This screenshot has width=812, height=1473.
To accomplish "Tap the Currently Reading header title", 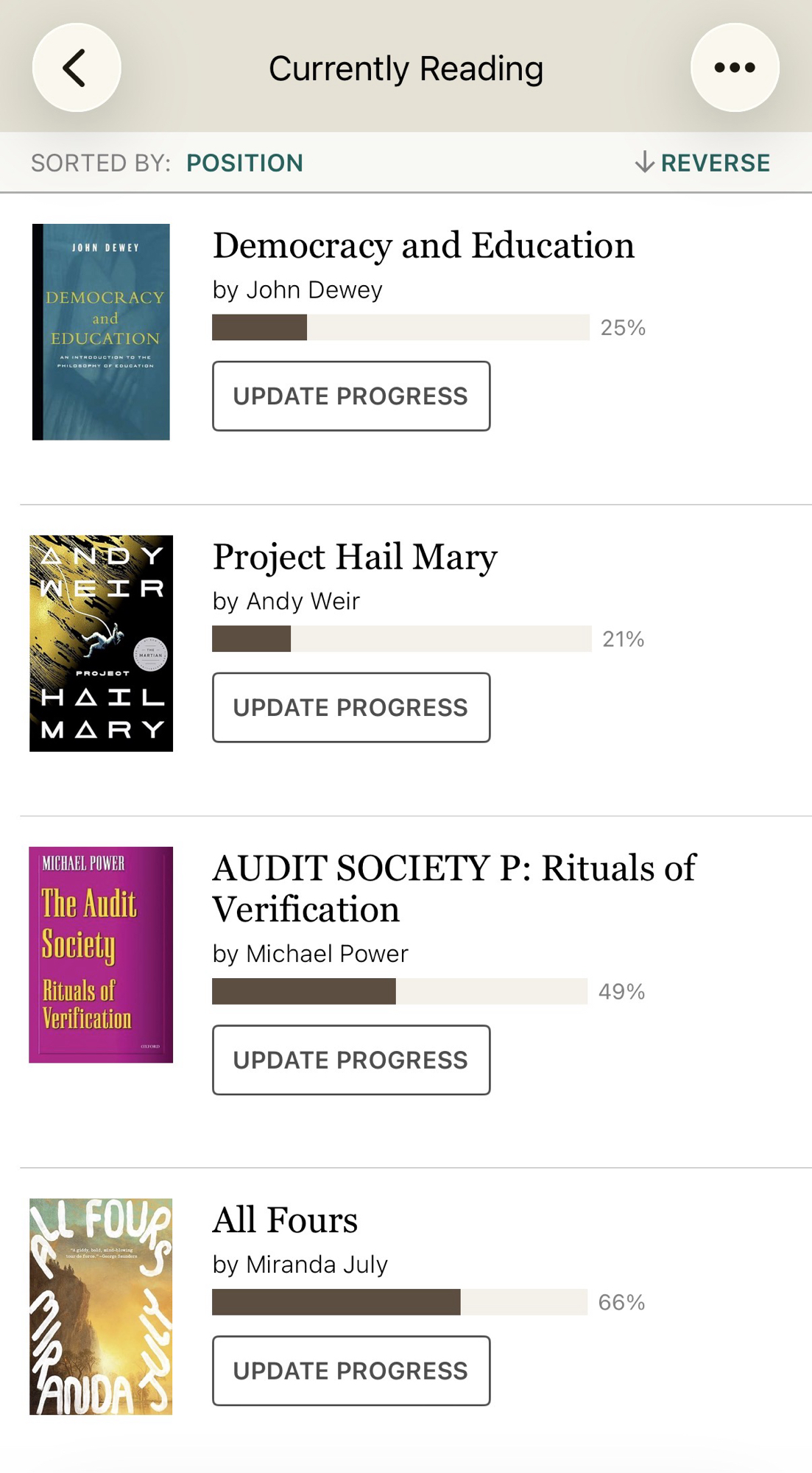I will [406, 68].
